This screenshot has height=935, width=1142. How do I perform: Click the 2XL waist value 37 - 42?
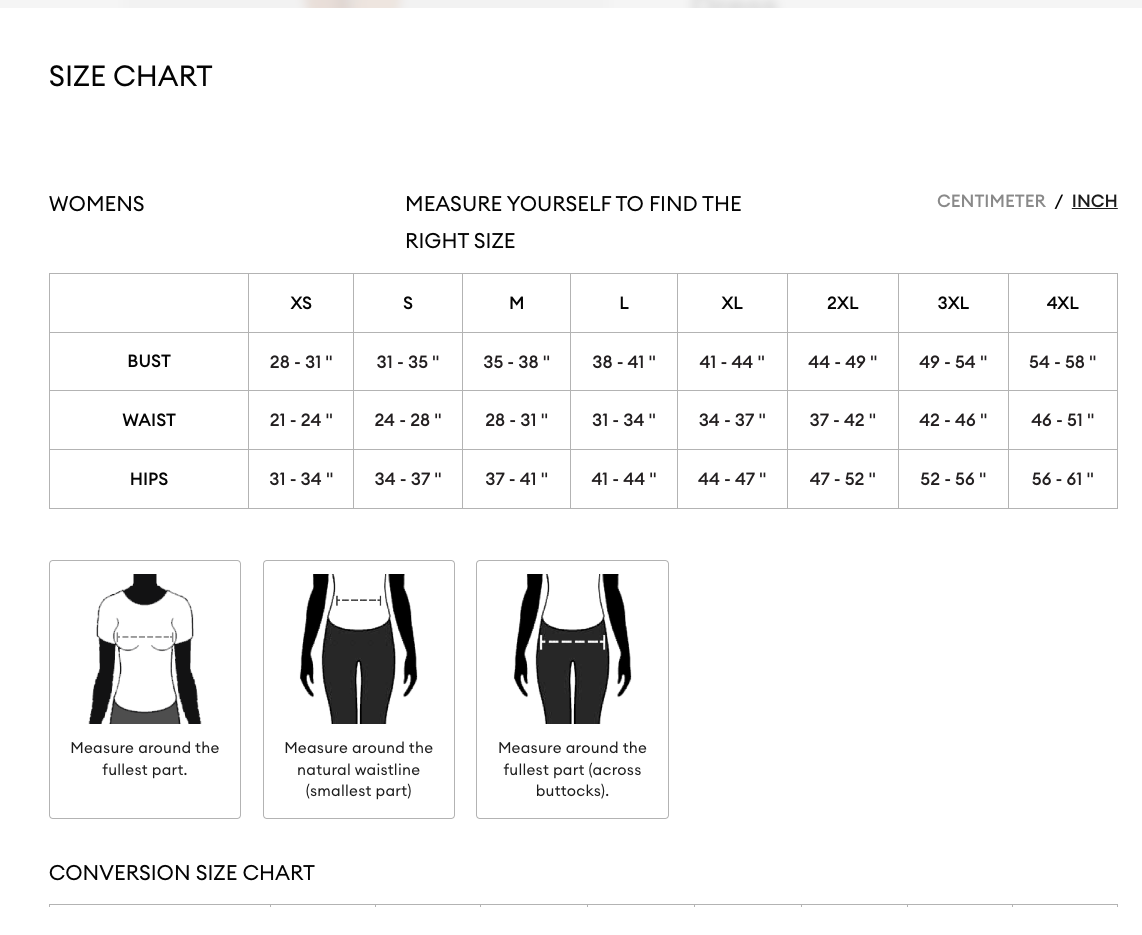[842, 420]
